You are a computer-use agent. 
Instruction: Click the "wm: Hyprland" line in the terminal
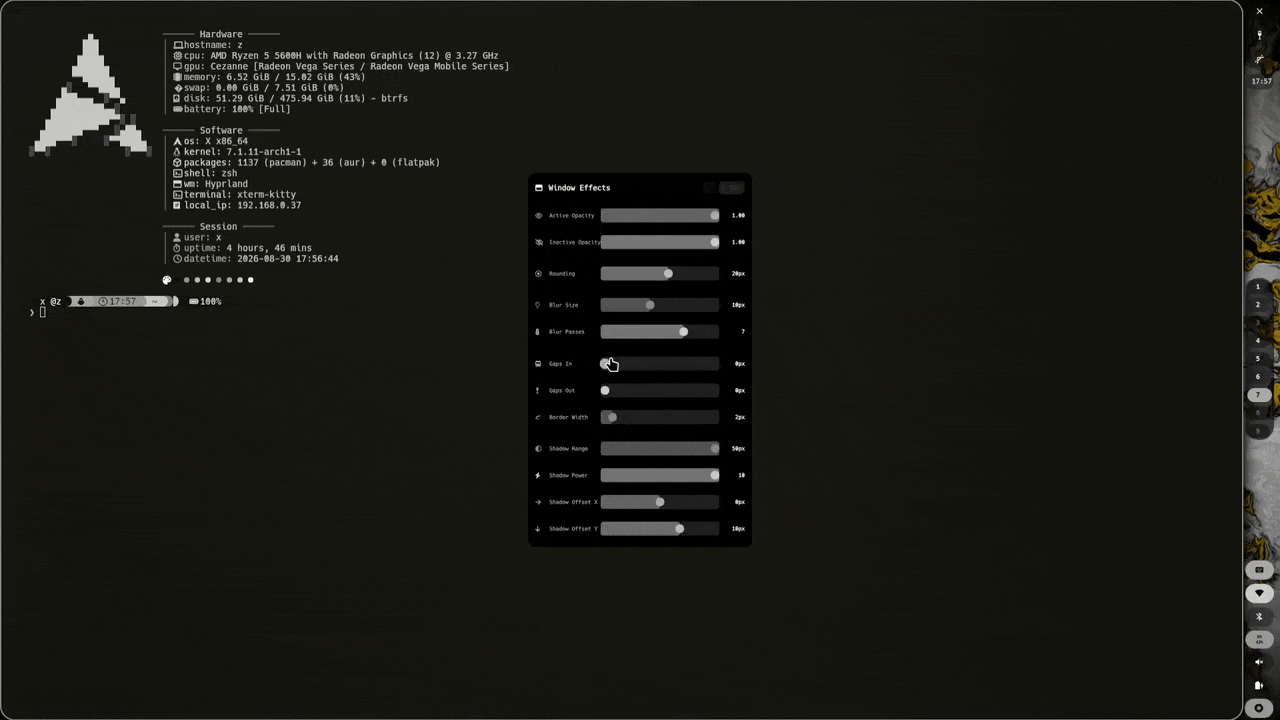click(x=210, y=184)
